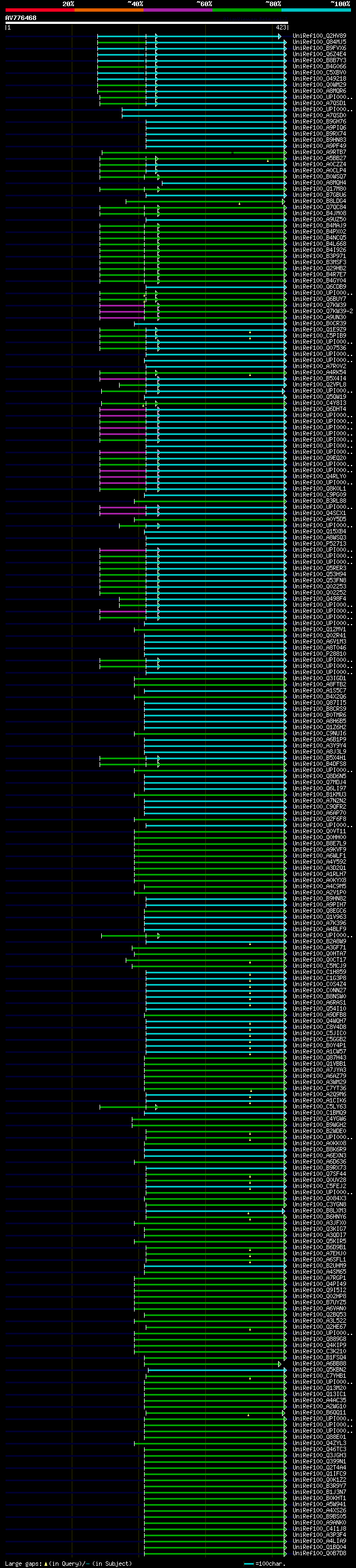This screenshot has height=1568, width=356.
Task: Select hit label UniRef100_B1KMU3
Action: (x=319, y=794)
